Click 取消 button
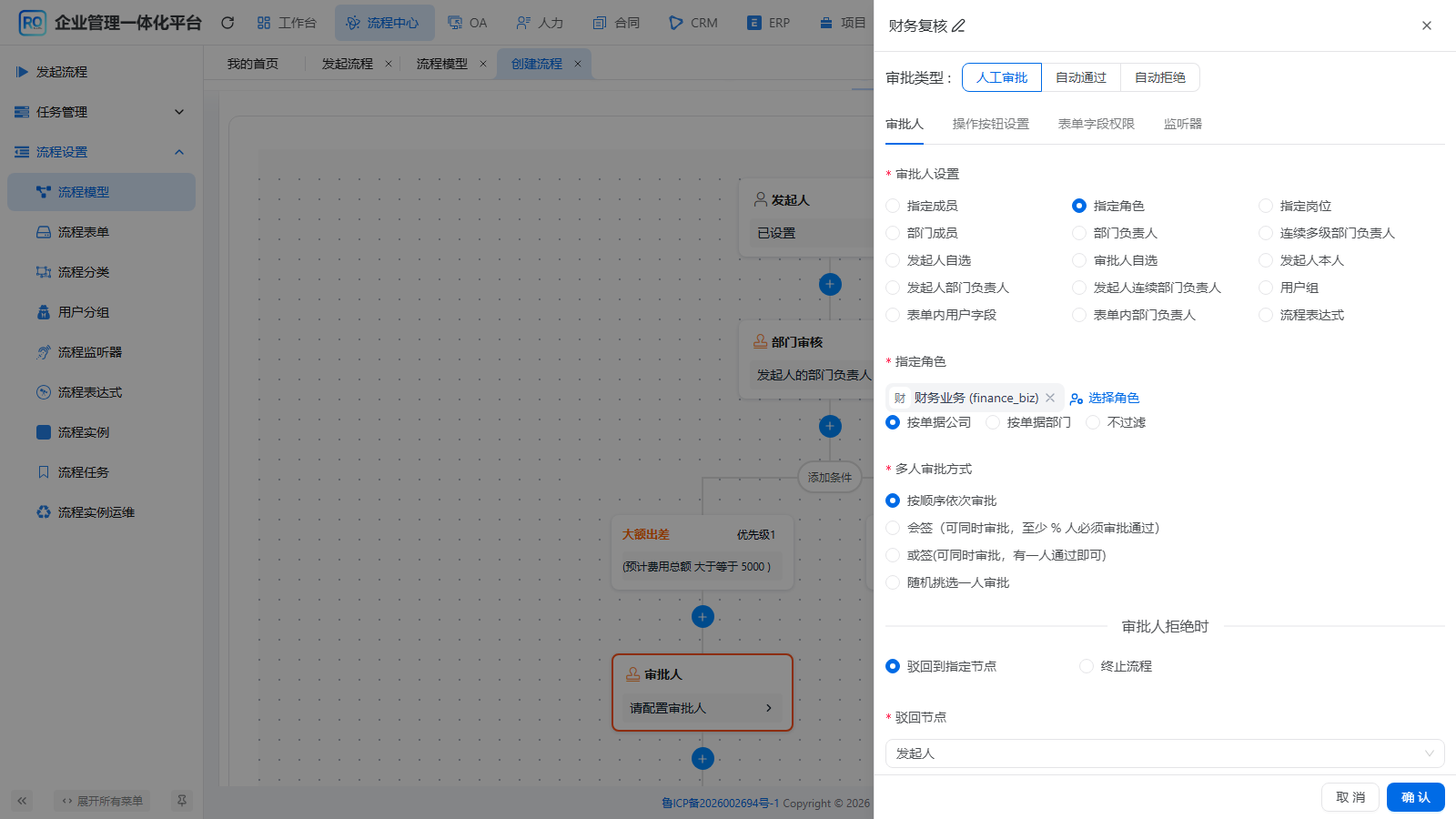Screen dimensions: 1456x819 [1350, 797]
